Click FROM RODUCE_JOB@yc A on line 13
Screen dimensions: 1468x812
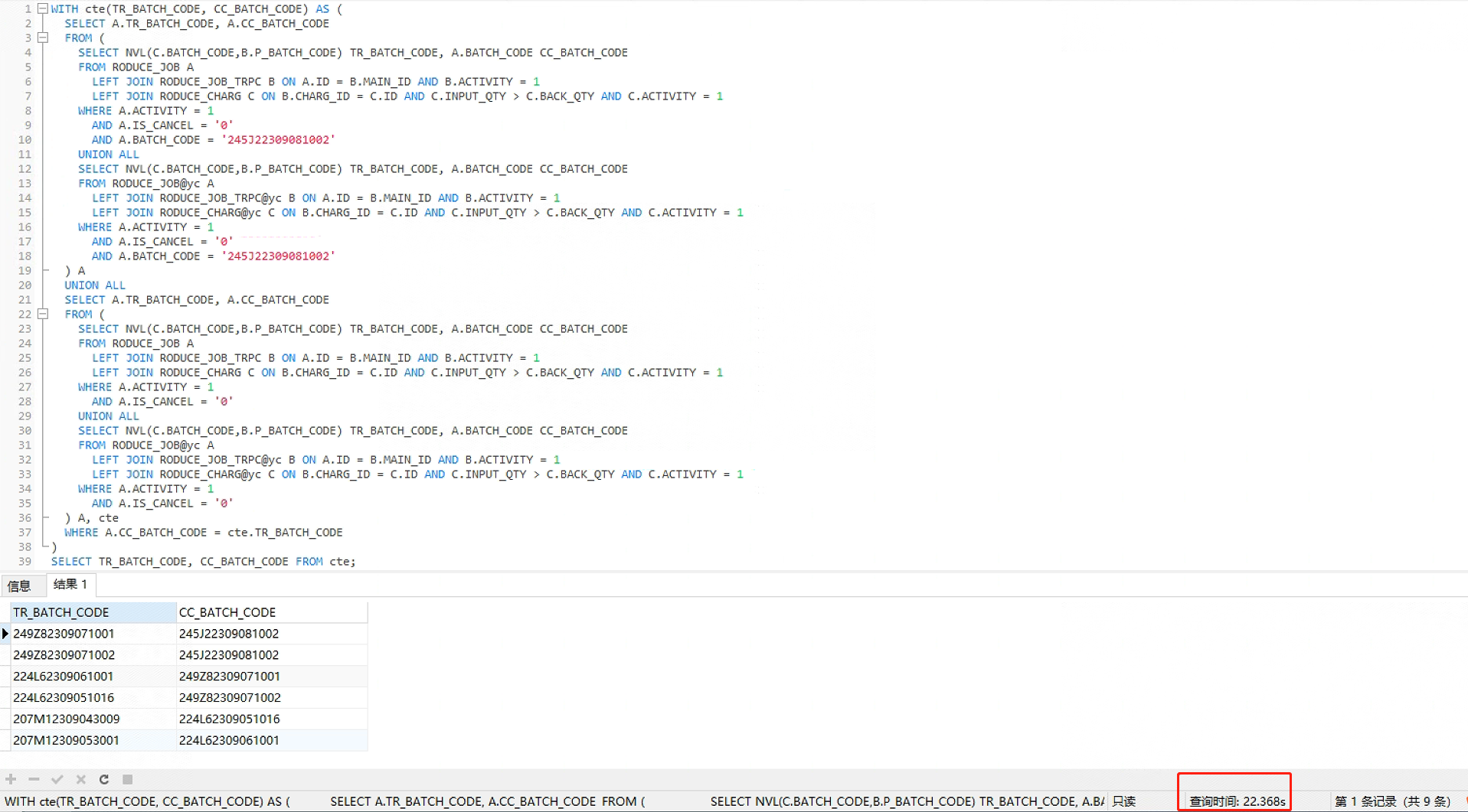tap(146, 184)
